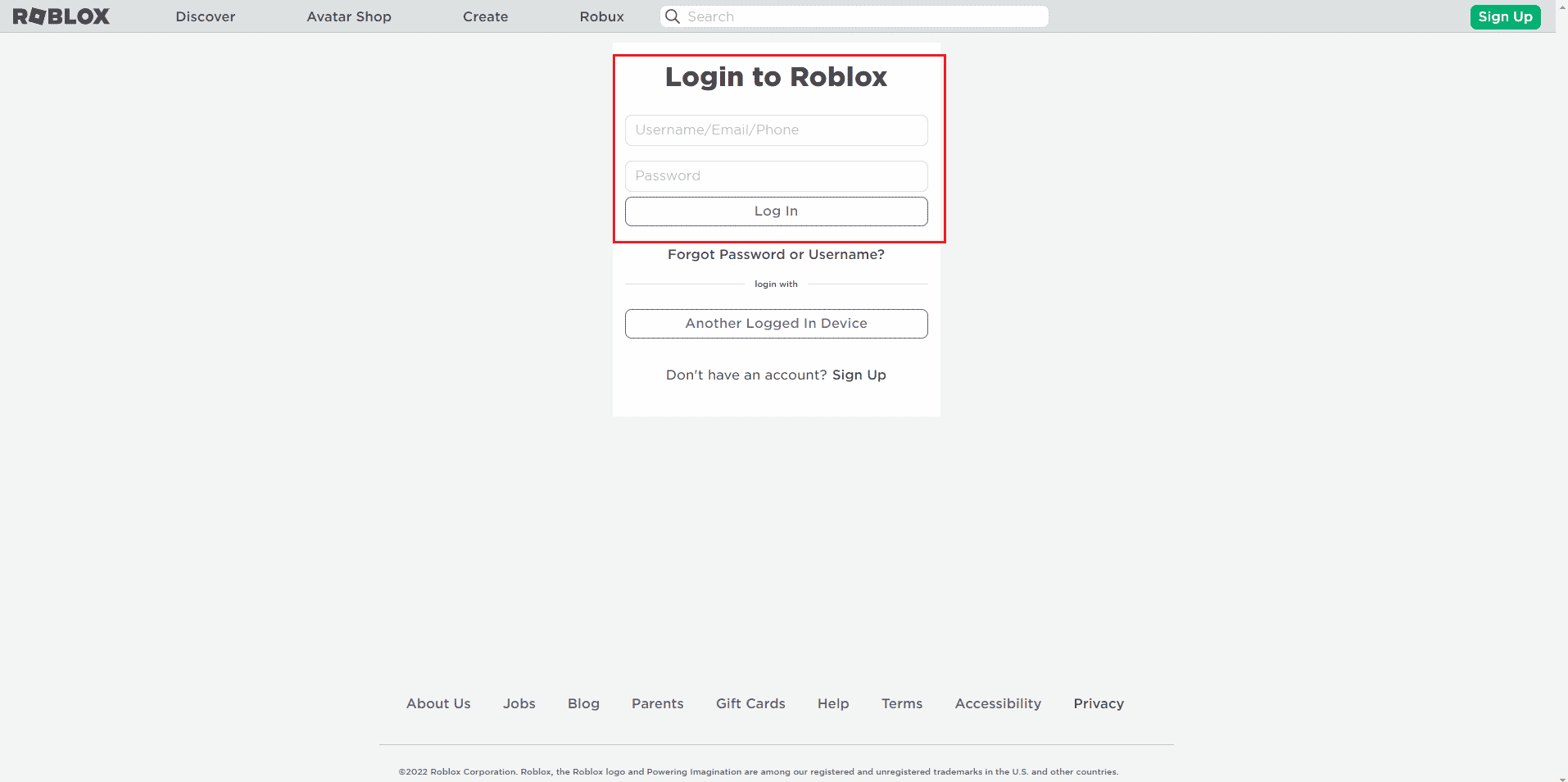This screenshot has width=1568, height=782.
Task: Open the Parents footer link
Action: point(658,703)
